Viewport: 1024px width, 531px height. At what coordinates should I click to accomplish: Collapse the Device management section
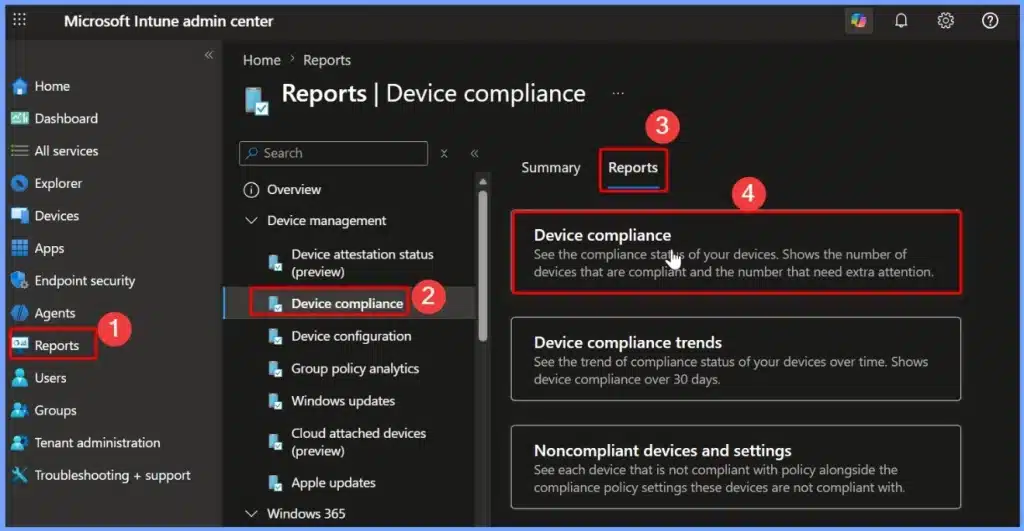[x=251, y=221]
